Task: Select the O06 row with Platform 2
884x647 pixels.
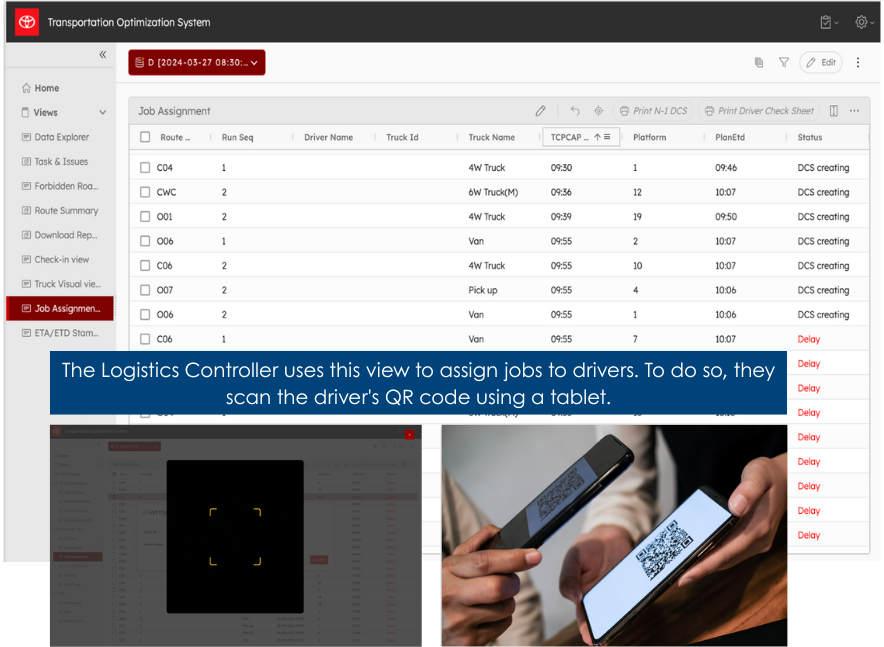Action: (x=145, y=241)
